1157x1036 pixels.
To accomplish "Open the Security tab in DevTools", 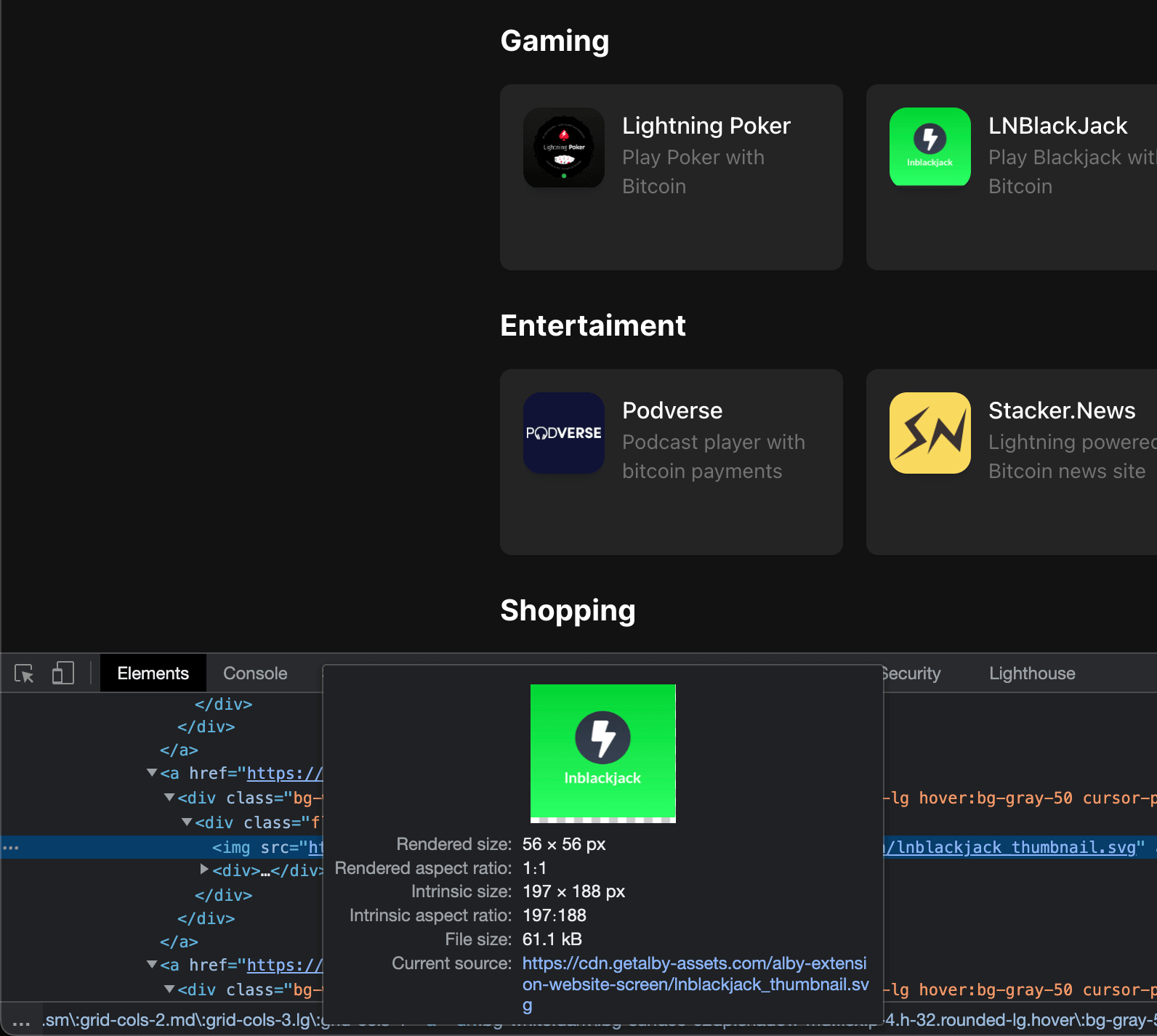I will (911, 673).
